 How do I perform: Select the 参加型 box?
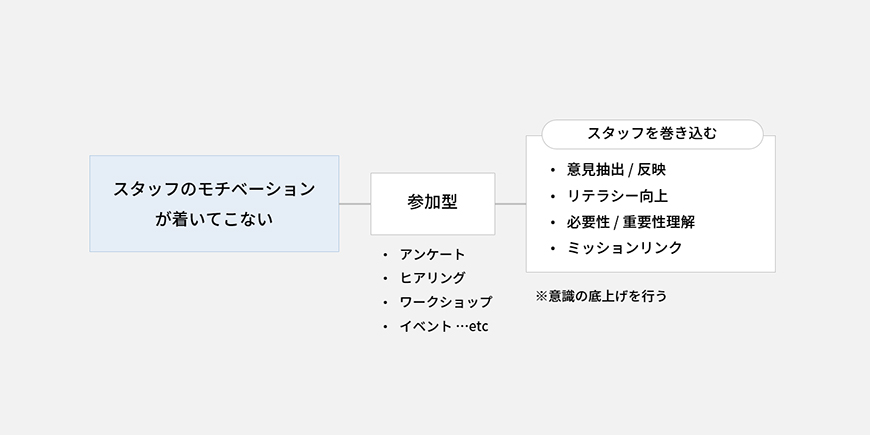[433, 204]
